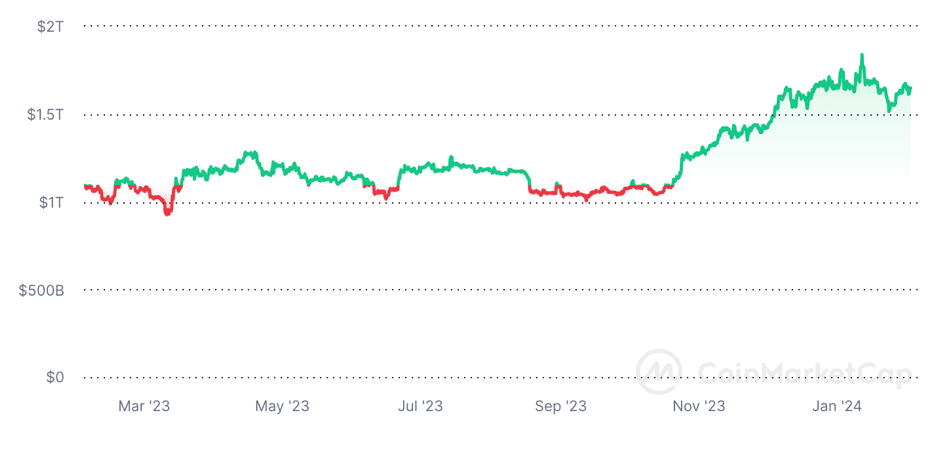The height and width of the screenshot is (449, 939).
Task: Select the $1.5T y-axis label
Action: [x=46, y=114]
